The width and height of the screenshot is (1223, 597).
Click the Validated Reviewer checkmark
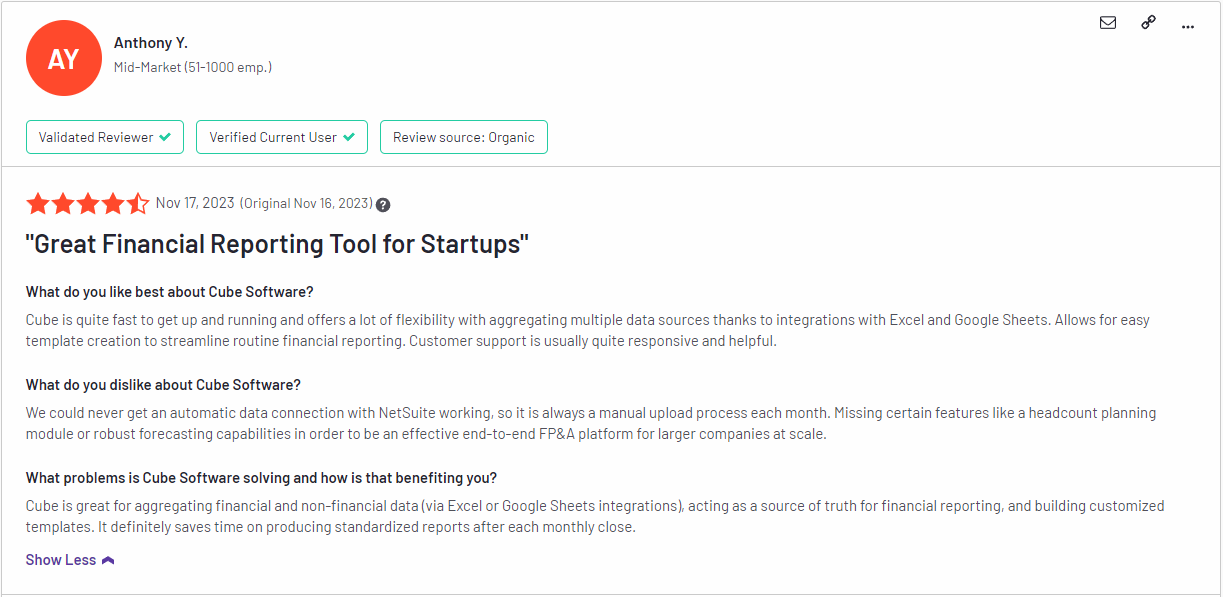[x=165, y=137]
